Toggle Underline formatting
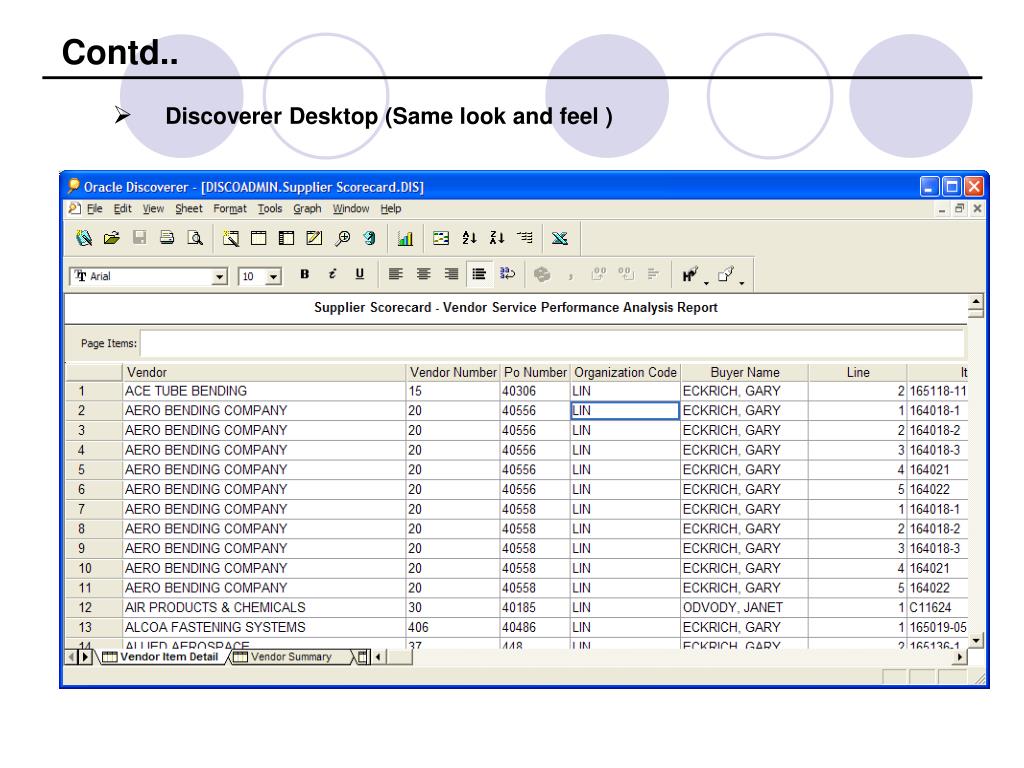This screenshot has height=768, width=1024. 359,274
